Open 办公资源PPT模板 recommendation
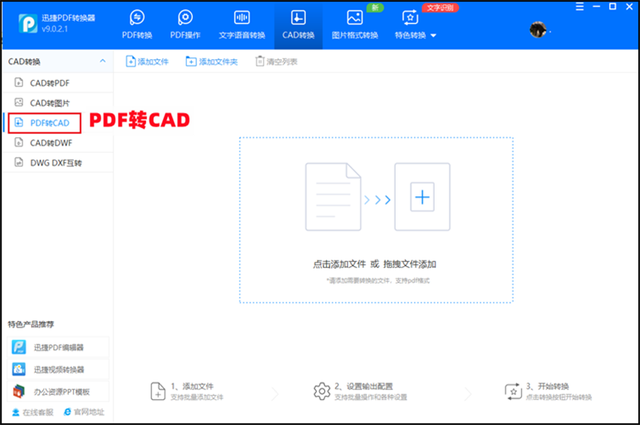 point(58,392)
